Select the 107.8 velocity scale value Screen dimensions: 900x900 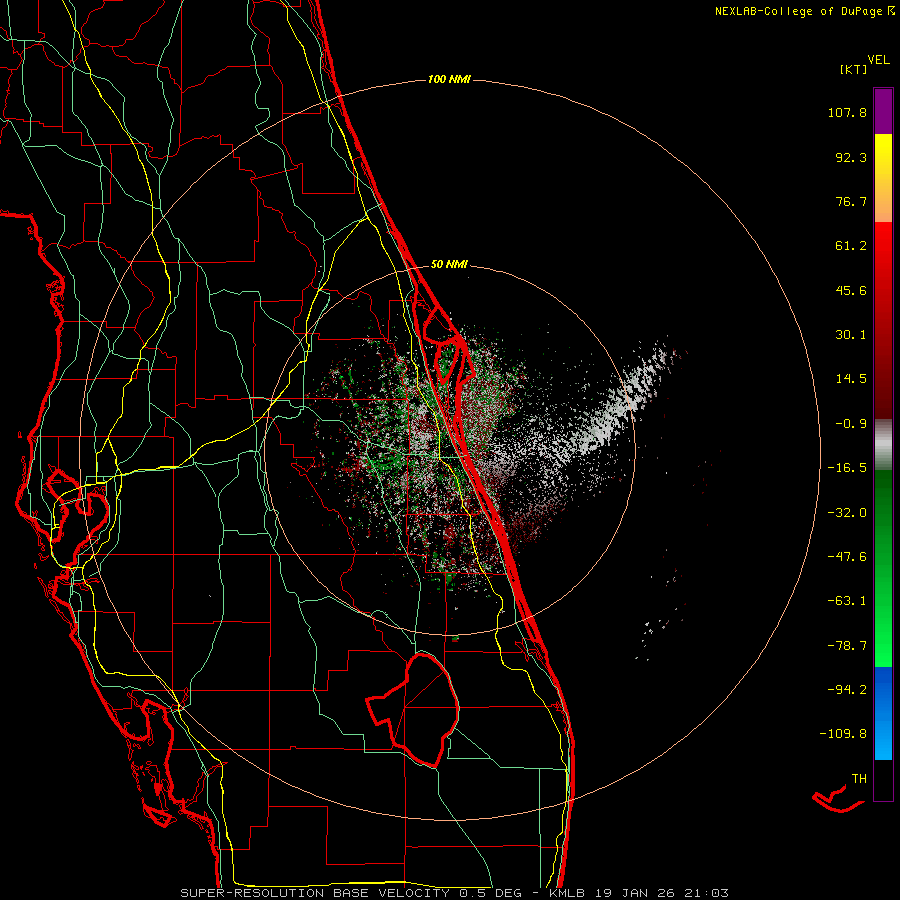tap(847, 112)
